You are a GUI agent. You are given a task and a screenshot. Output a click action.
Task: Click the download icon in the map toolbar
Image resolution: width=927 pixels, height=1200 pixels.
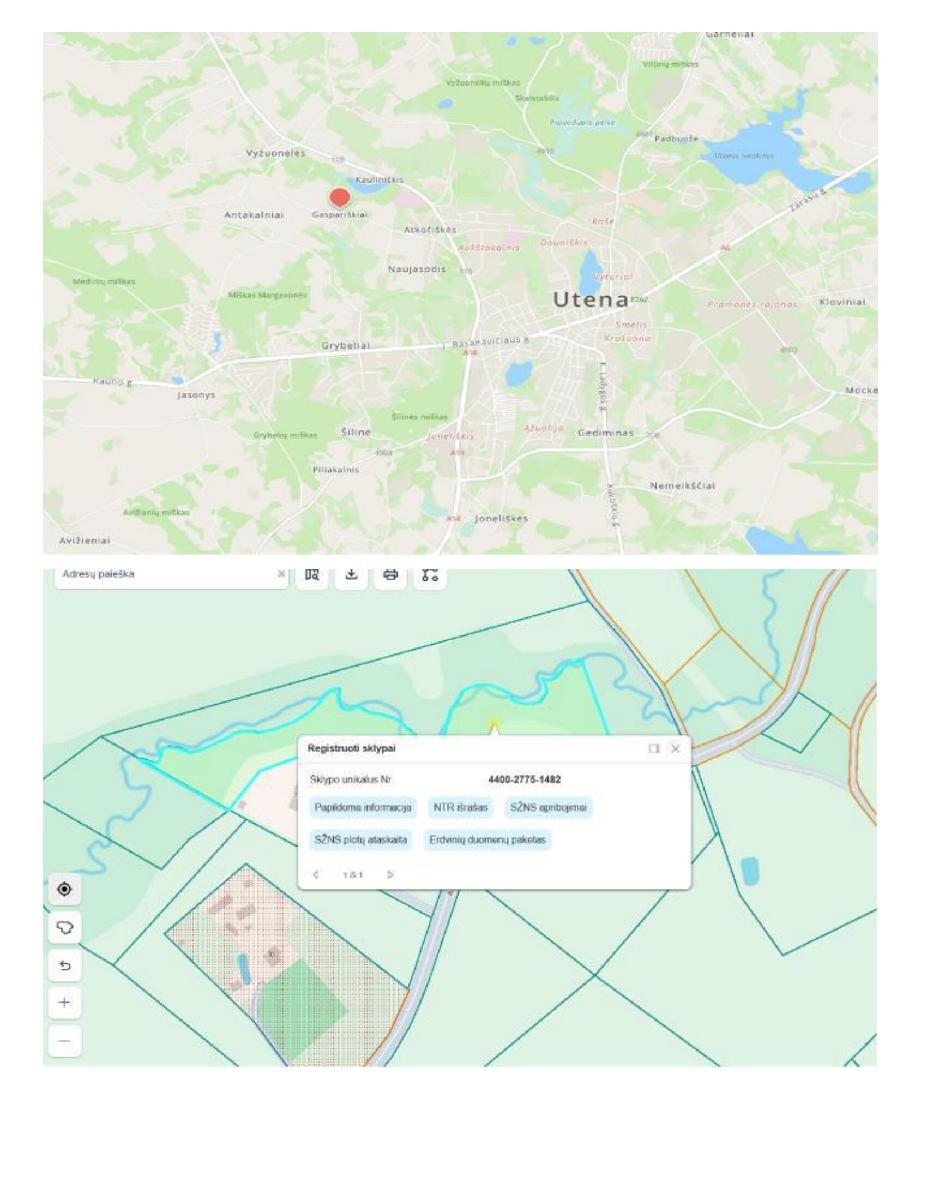[x=352, y=575]
